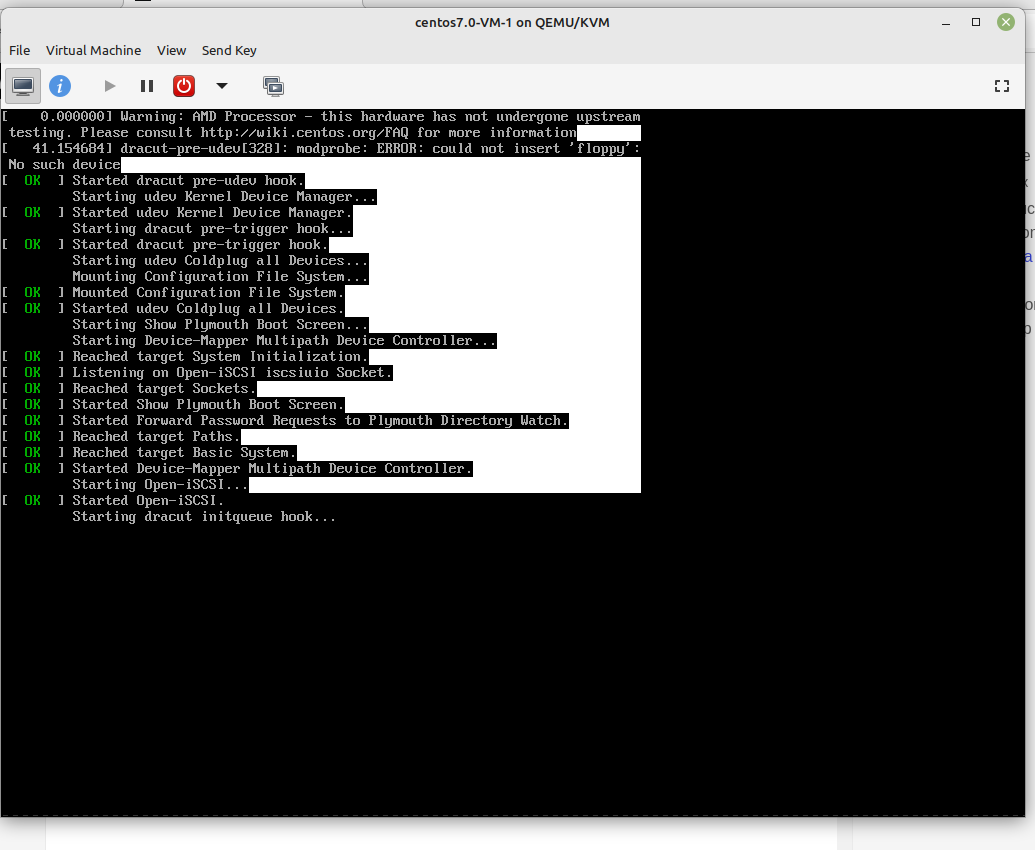Screen dimensions: 1035x850
Task: Click the Run virtual machine play button
Action: (110, 86)
